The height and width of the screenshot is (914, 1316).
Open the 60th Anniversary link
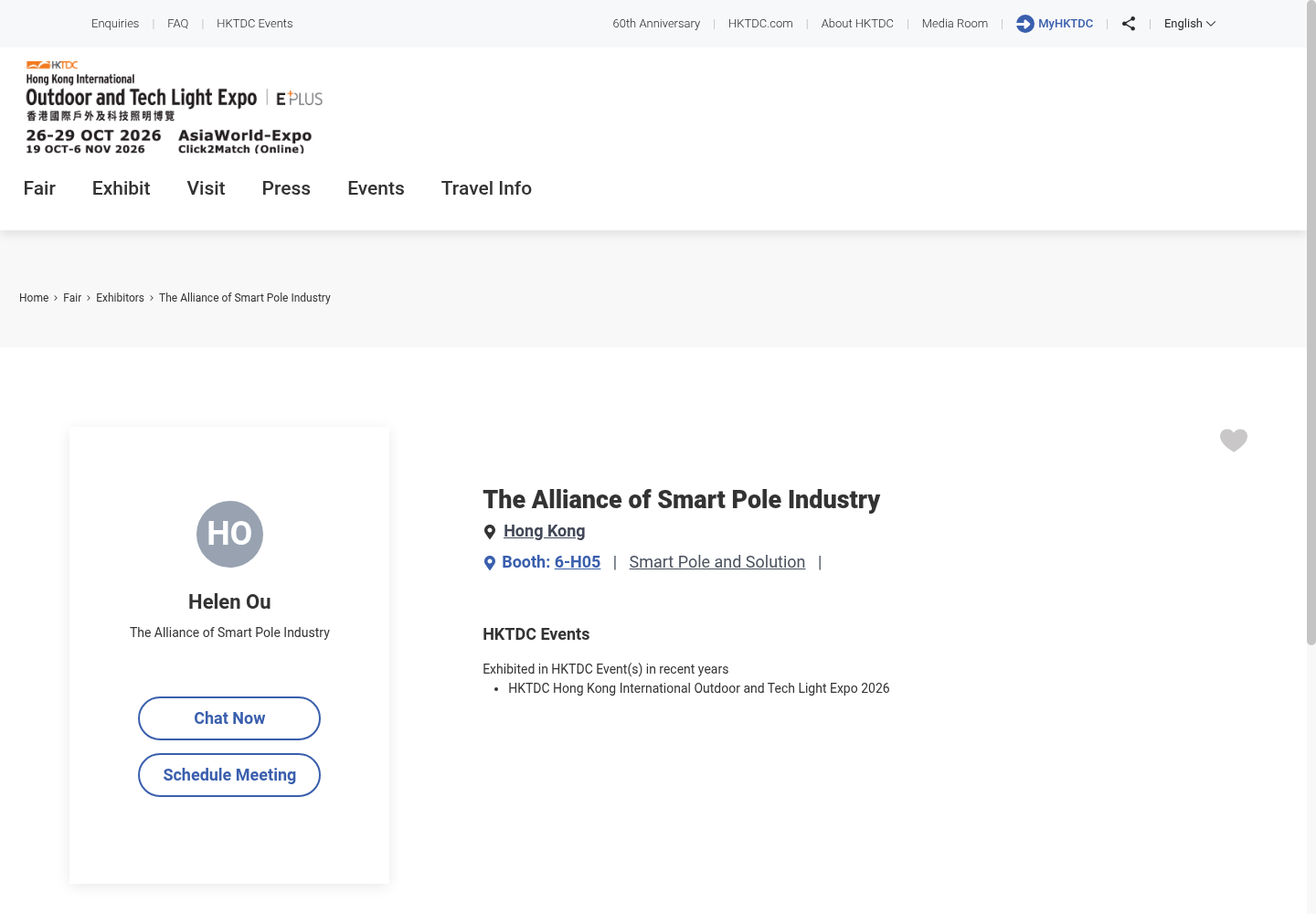656,24
